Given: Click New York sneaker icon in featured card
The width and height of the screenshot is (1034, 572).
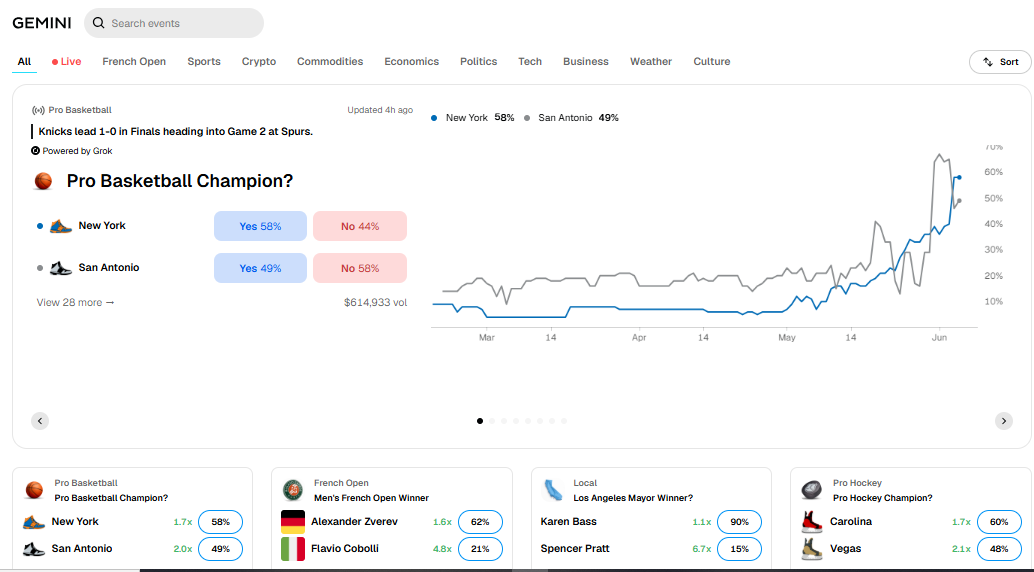Looking at the screenshot, I should [61, 226].
